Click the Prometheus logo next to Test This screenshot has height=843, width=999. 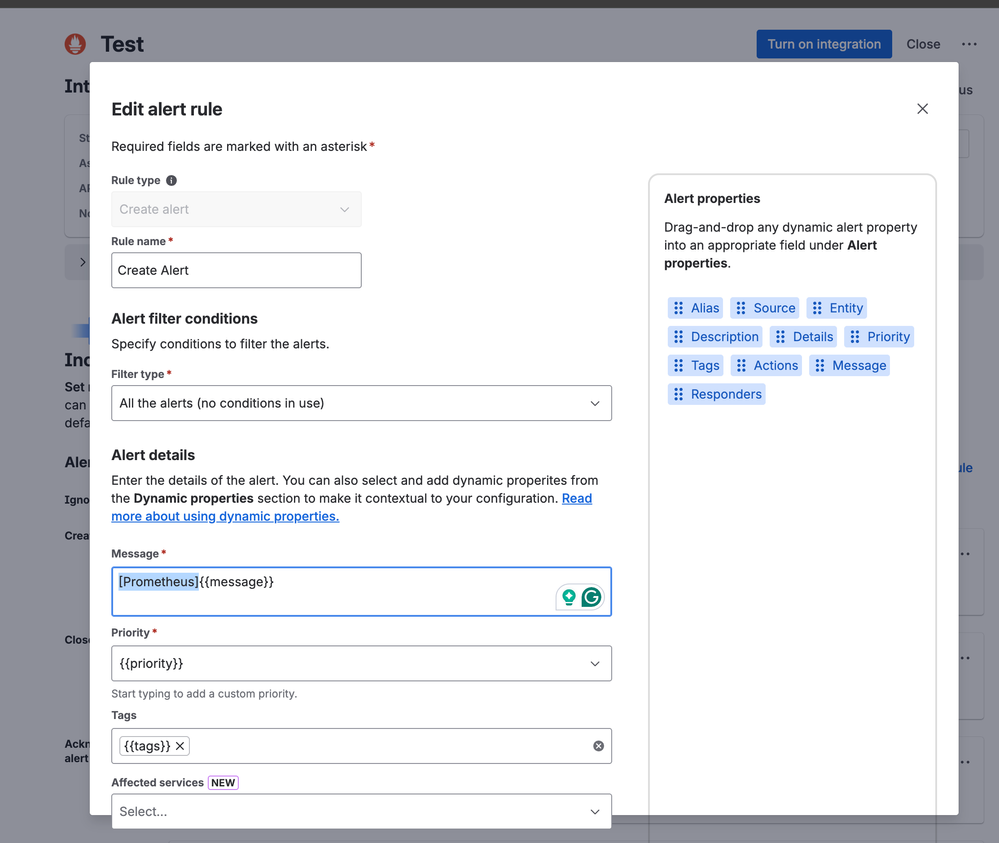75,44
